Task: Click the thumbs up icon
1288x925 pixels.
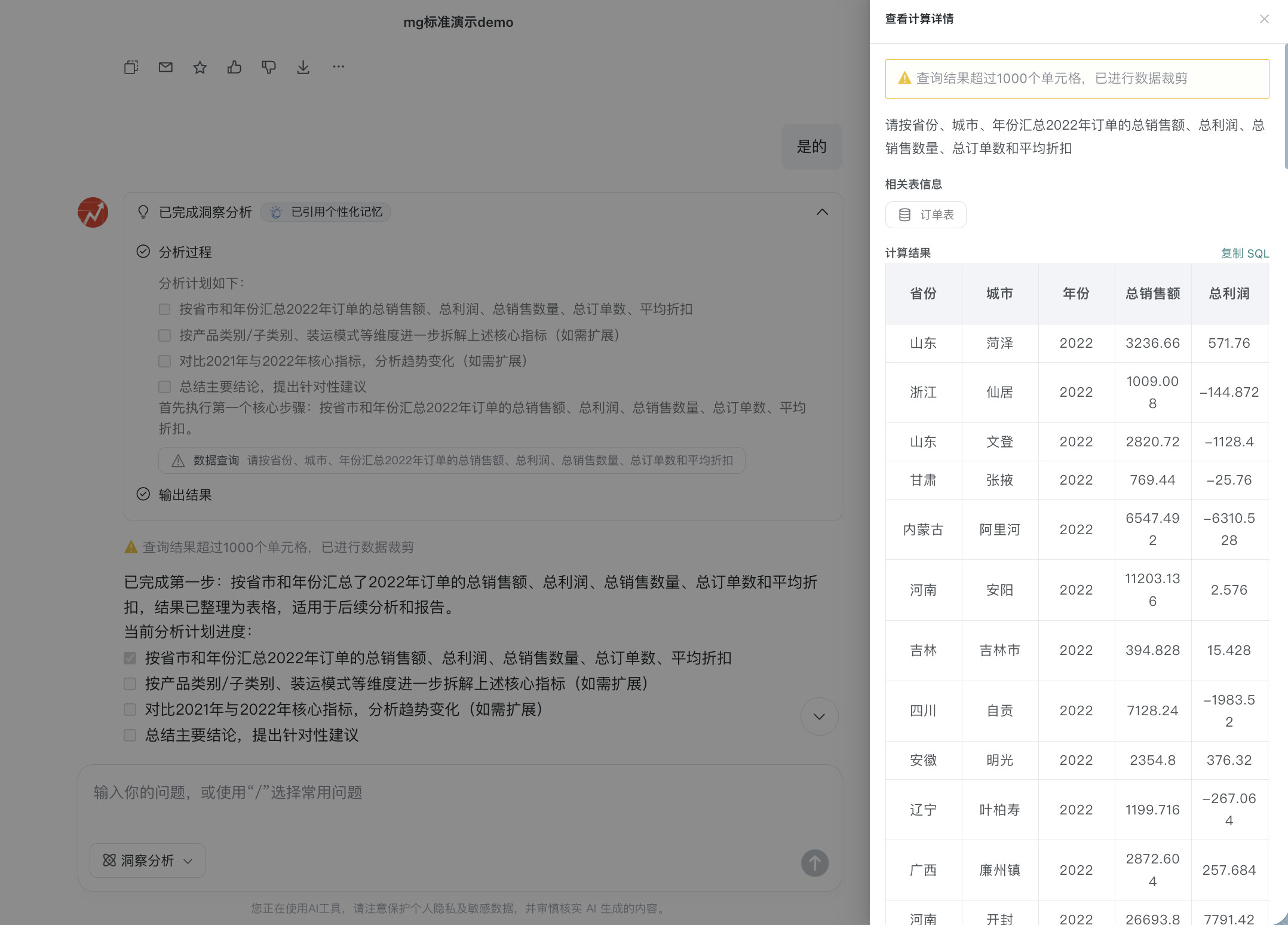Action: pos(234,67)
